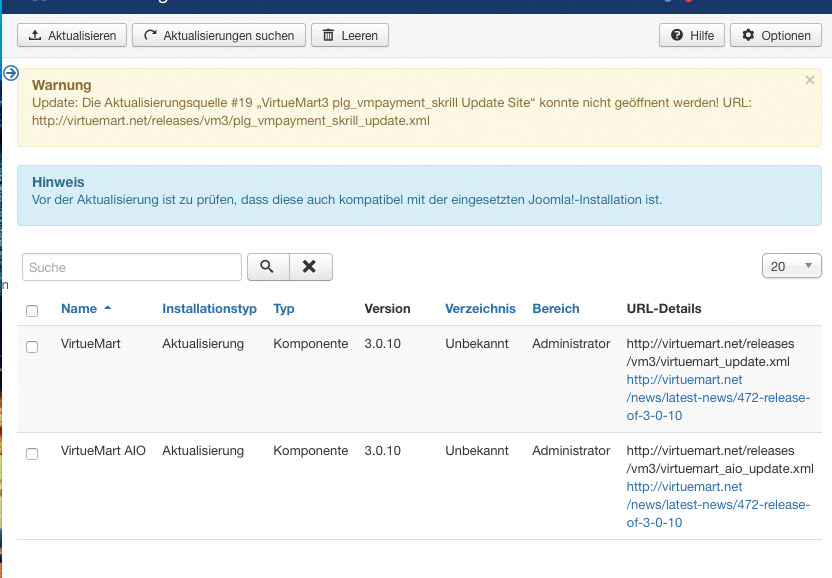Sort by the Typ column header
Viewport: 832px width, 578px height.
[284, 309]
